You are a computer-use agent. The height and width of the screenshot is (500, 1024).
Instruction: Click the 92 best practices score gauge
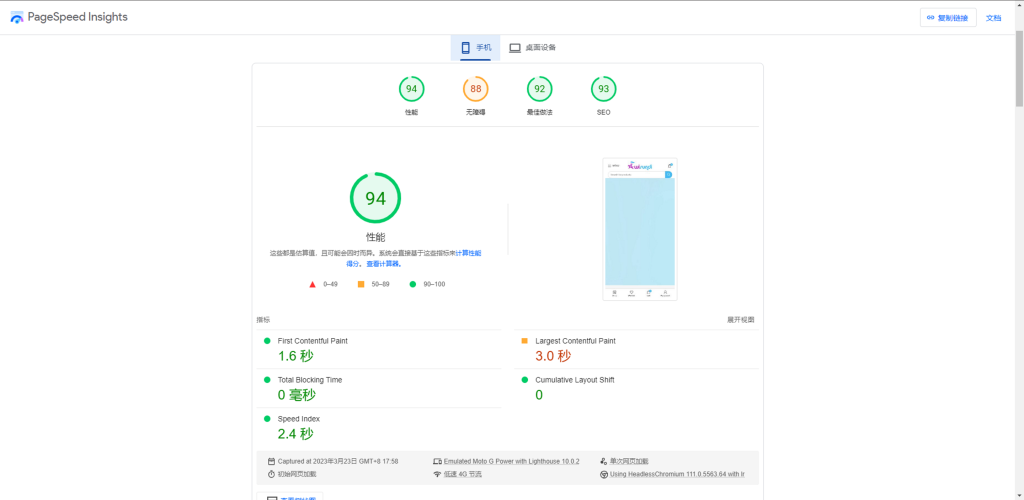point(539,89)
